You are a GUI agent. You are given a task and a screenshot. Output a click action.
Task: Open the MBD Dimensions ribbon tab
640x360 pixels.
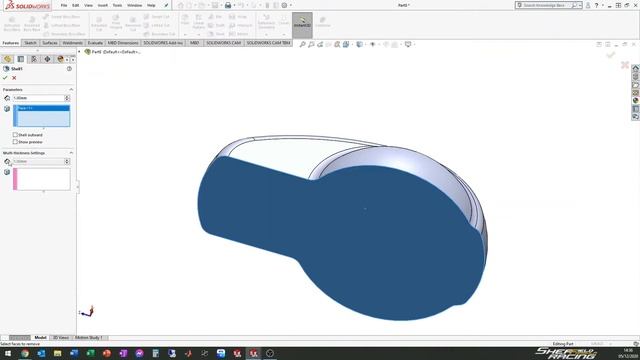123,43
